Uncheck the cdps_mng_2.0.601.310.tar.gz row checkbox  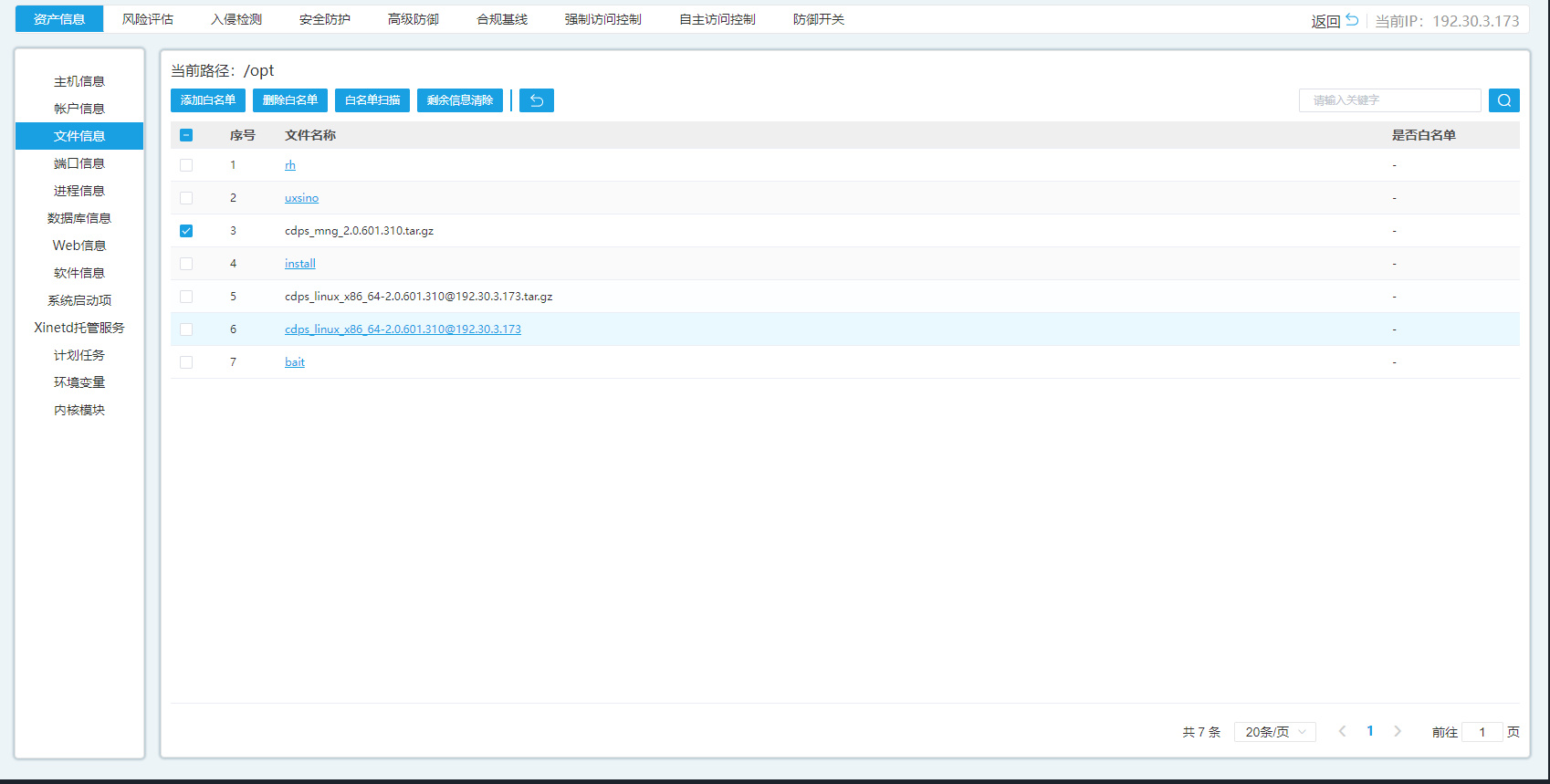pyautogui.click(x=186, y=231)
